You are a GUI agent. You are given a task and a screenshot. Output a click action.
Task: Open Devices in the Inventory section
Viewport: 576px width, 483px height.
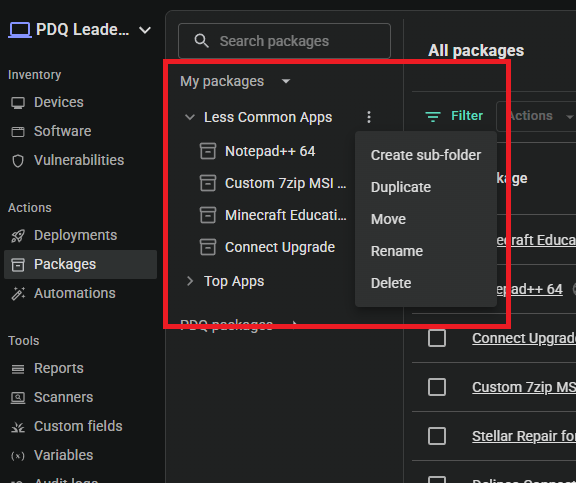[x=58, y=102]
